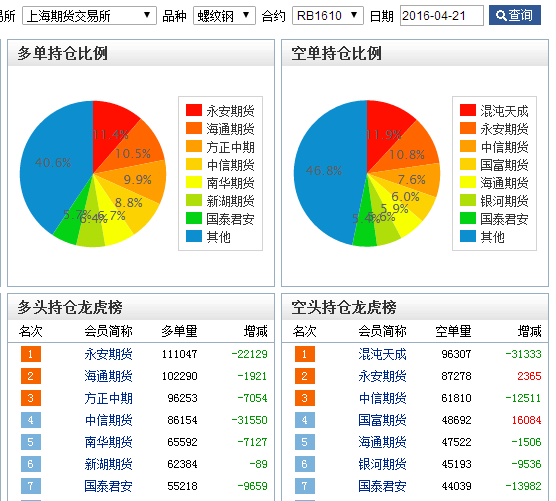The image size is (556, 501).
Task: Open the RB1610 contract dropdown
Action: click(328, 16)
